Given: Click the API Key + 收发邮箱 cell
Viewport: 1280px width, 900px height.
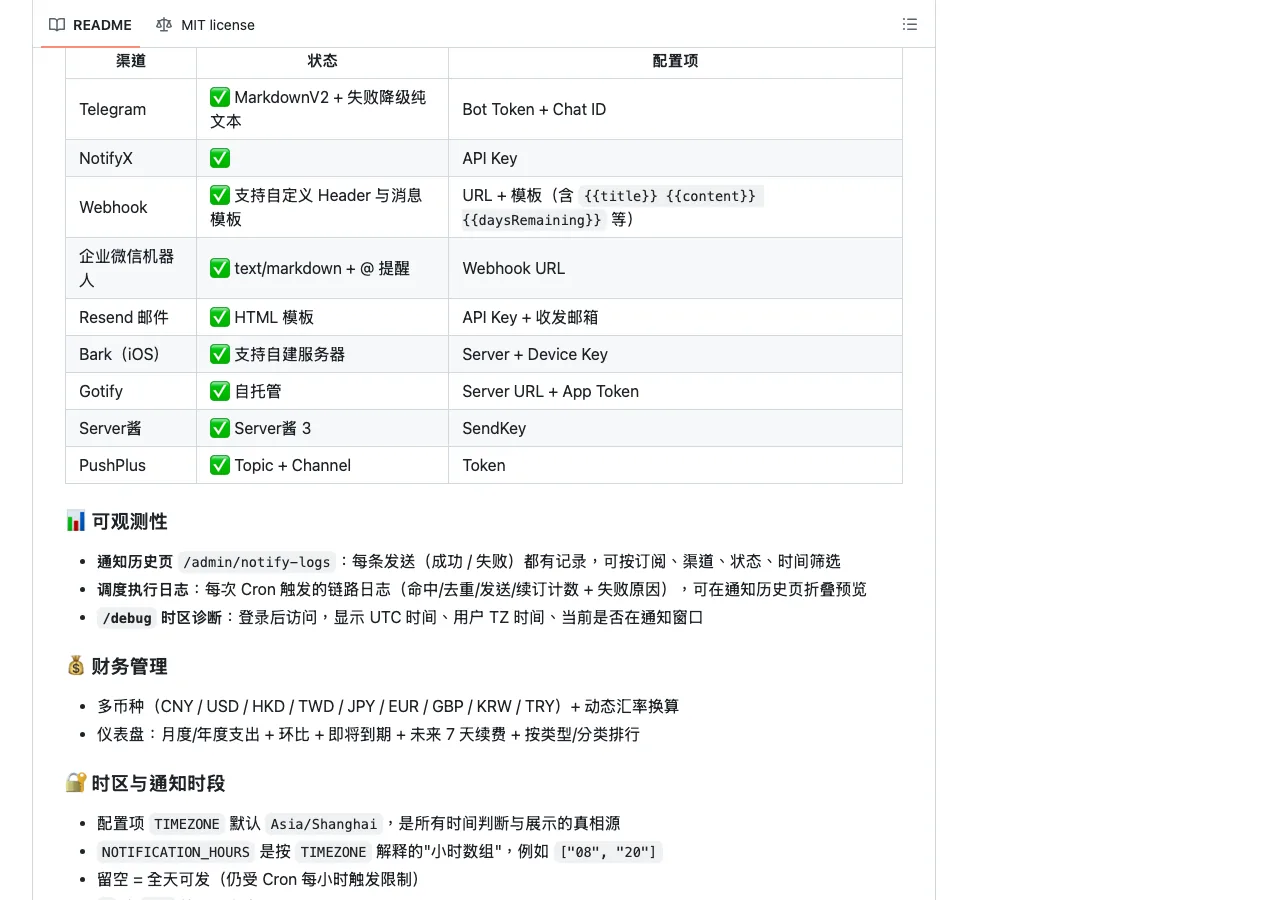Looking at the screenshot, I should pyautogui.click(x=675, y=317).
